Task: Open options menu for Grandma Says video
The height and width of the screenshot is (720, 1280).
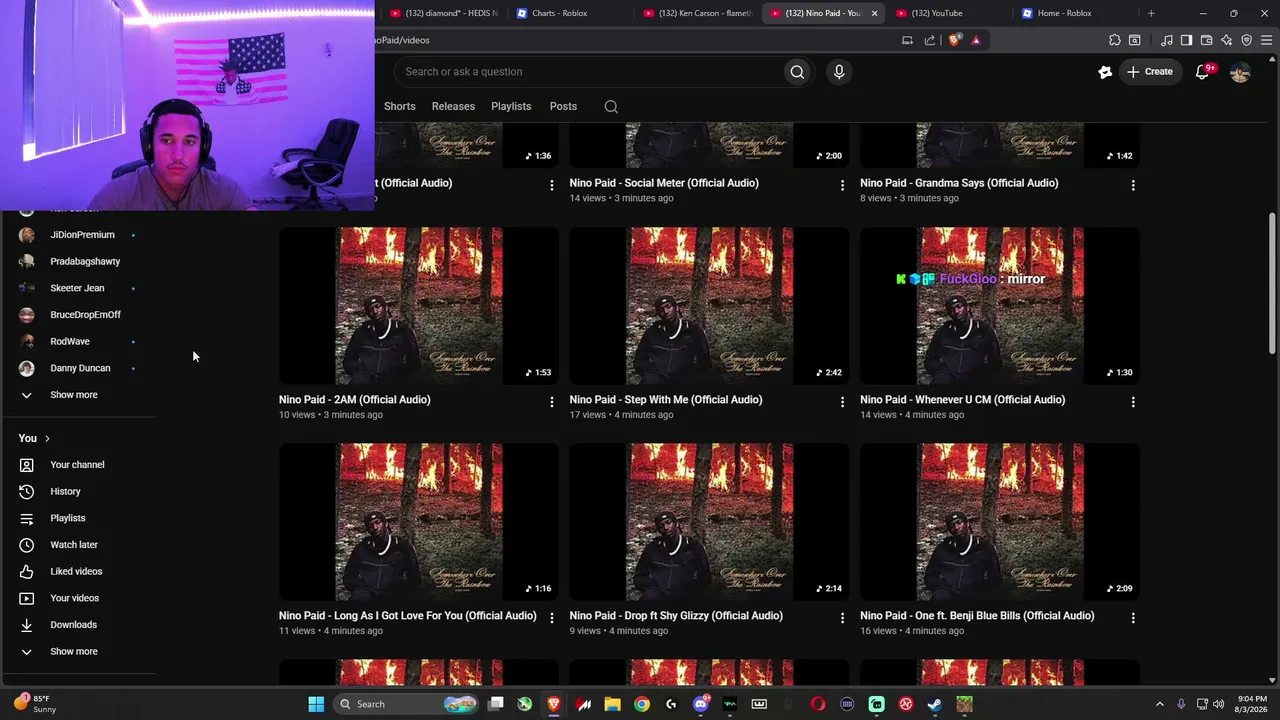Action: pos(1133,185)
